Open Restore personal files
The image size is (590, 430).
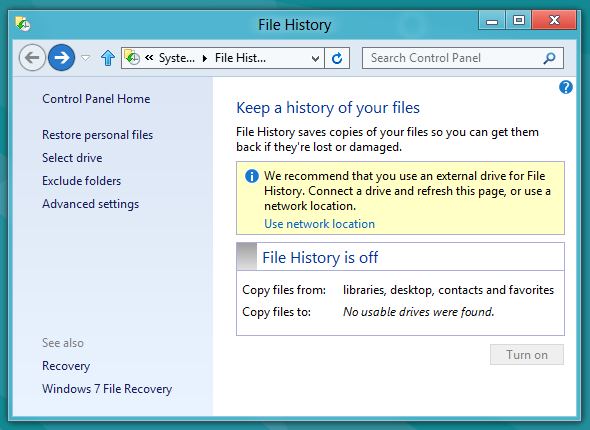pyautogui.click(x=97, y=135)
